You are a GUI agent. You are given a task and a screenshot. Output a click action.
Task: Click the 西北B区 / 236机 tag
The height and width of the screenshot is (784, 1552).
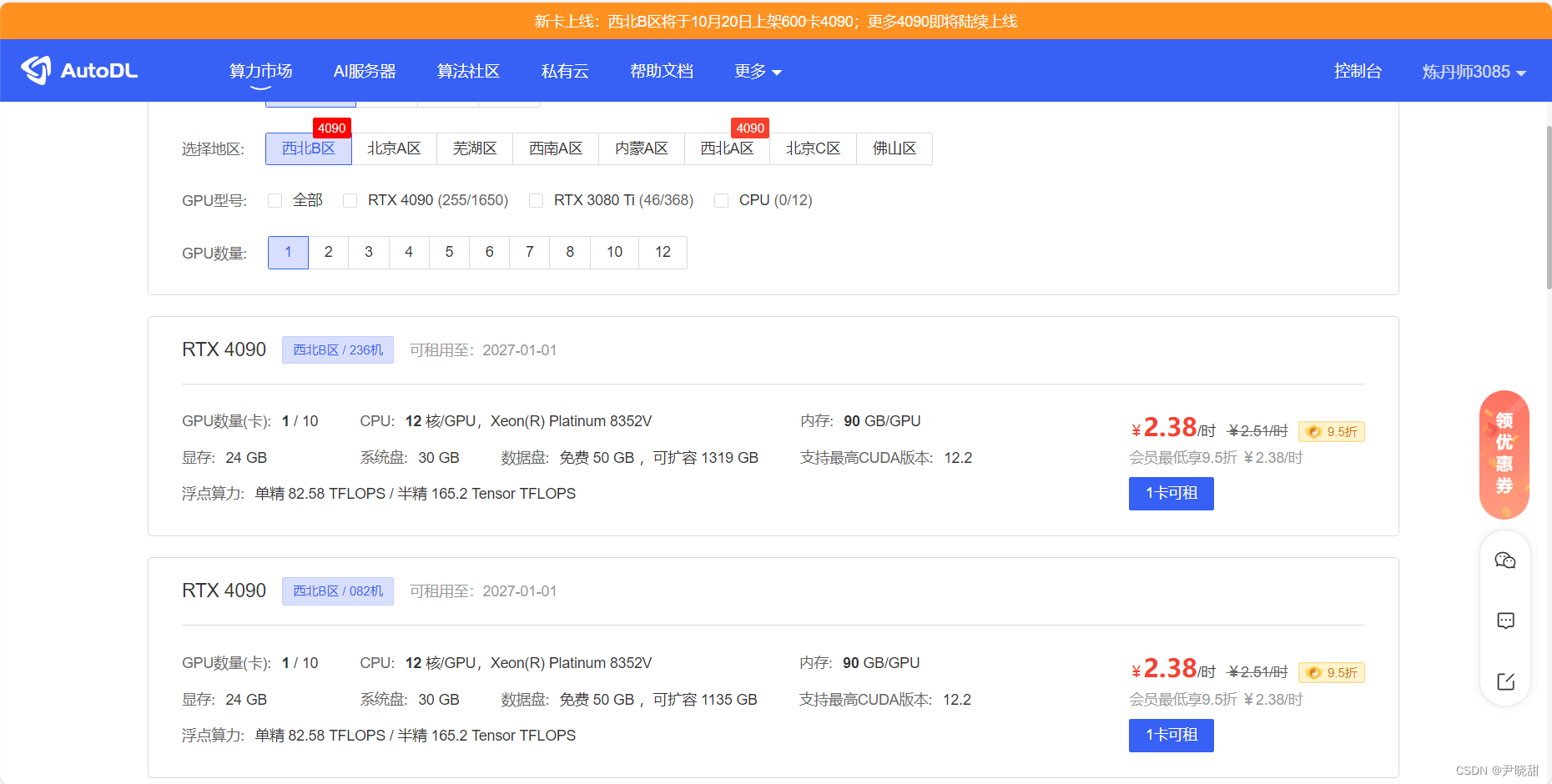tap(338, 350)
